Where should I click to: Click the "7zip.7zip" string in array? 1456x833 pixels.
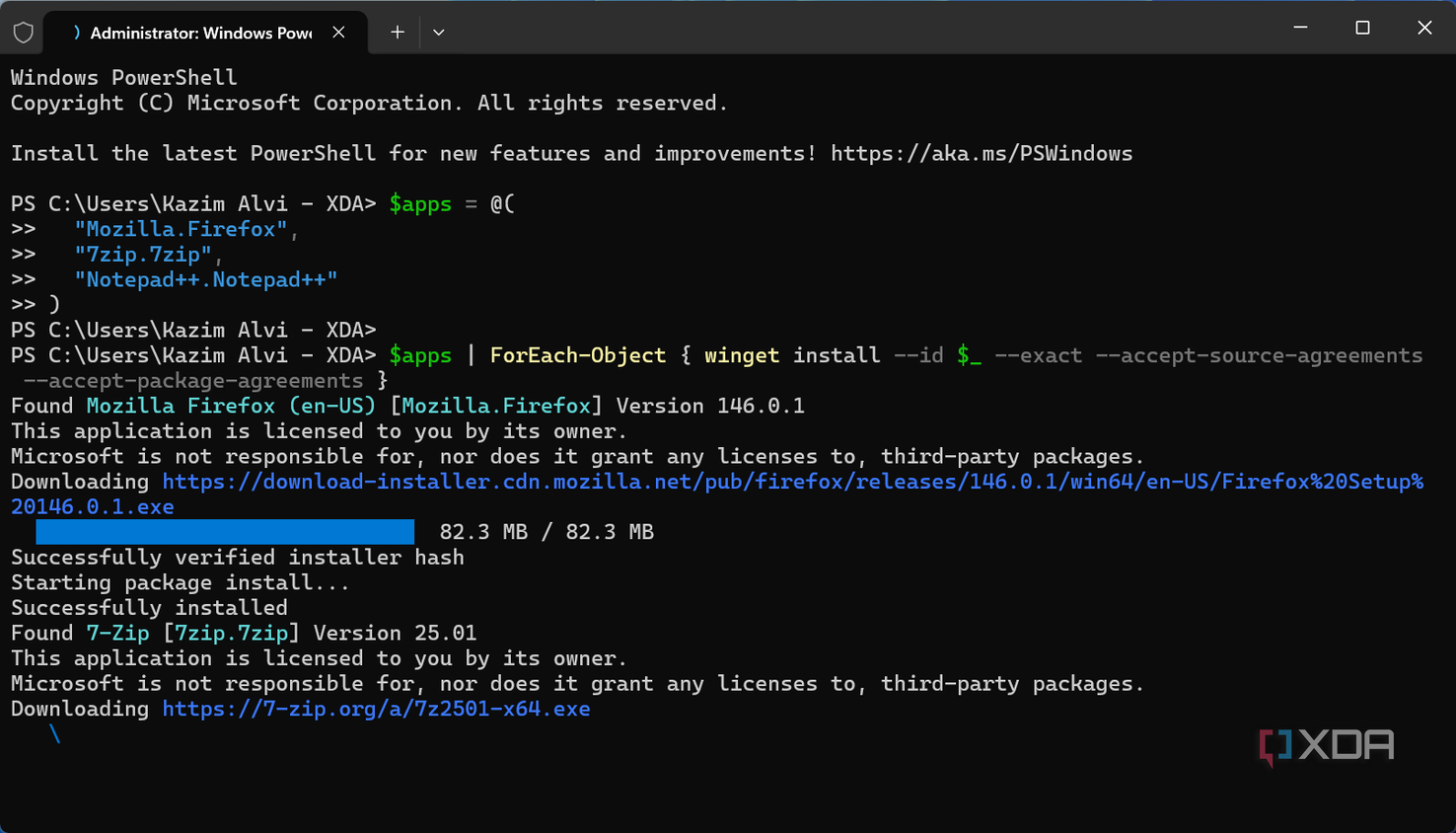143,255
